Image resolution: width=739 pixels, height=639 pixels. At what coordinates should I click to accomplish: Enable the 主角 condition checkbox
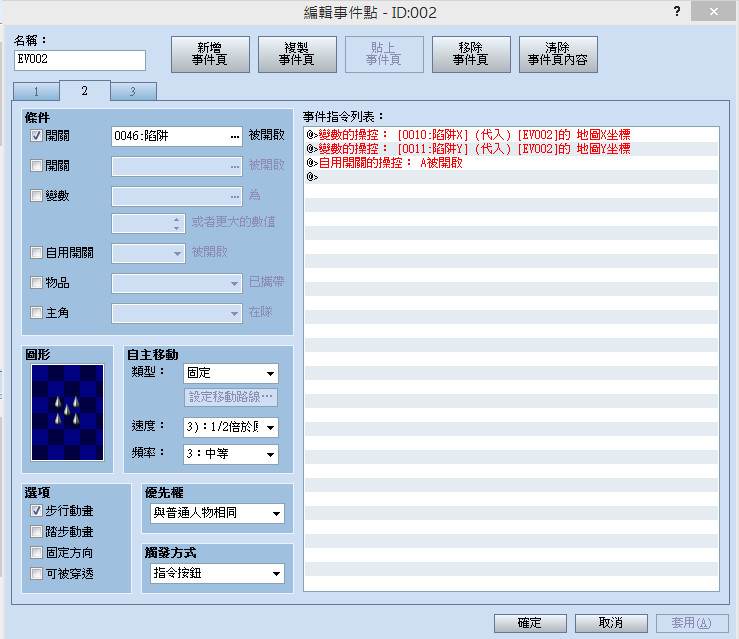click(x=36, y=312)
